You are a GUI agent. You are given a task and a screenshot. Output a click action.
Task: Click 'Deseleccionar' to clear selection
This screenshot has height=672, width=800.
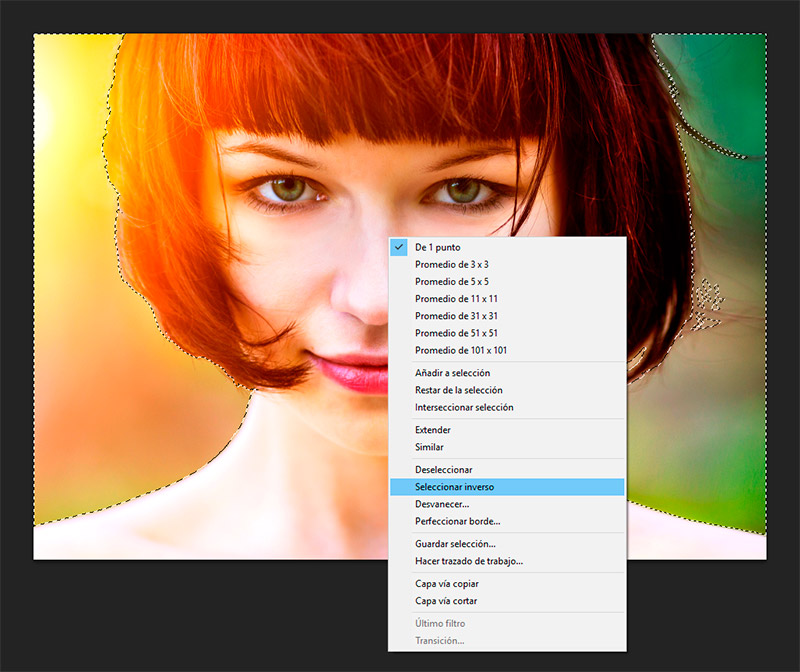(x=443, y=469)
